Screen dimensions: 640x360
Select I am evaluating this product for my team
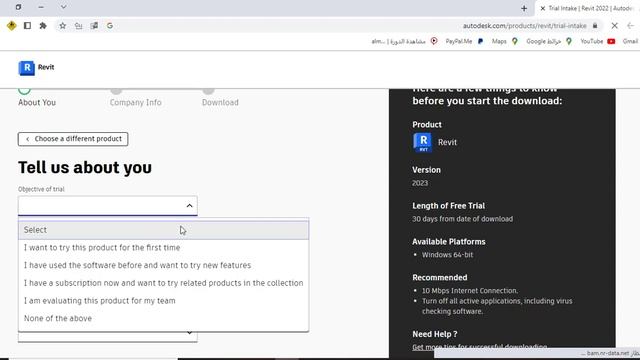click(163, 301)
